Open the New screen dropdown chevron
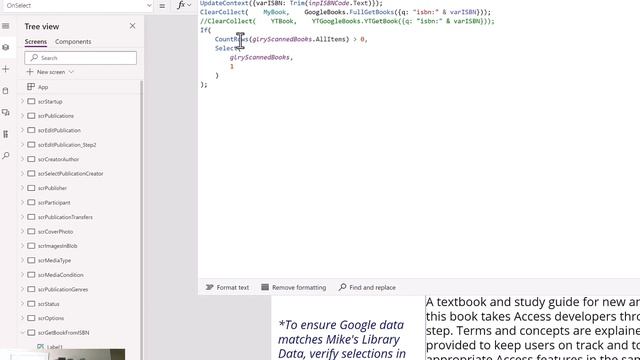The height and width of the screenshot is (360, 640). pyautogui.click(x=71, y=72)
